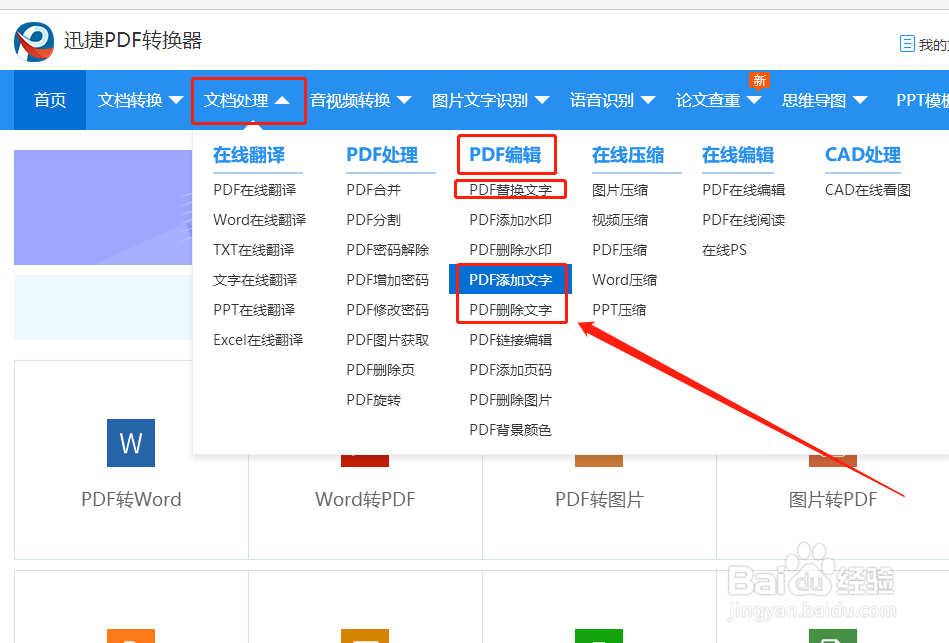Open PDF压缩
This screenshot has width=949, height=643.
pos(619,250)
